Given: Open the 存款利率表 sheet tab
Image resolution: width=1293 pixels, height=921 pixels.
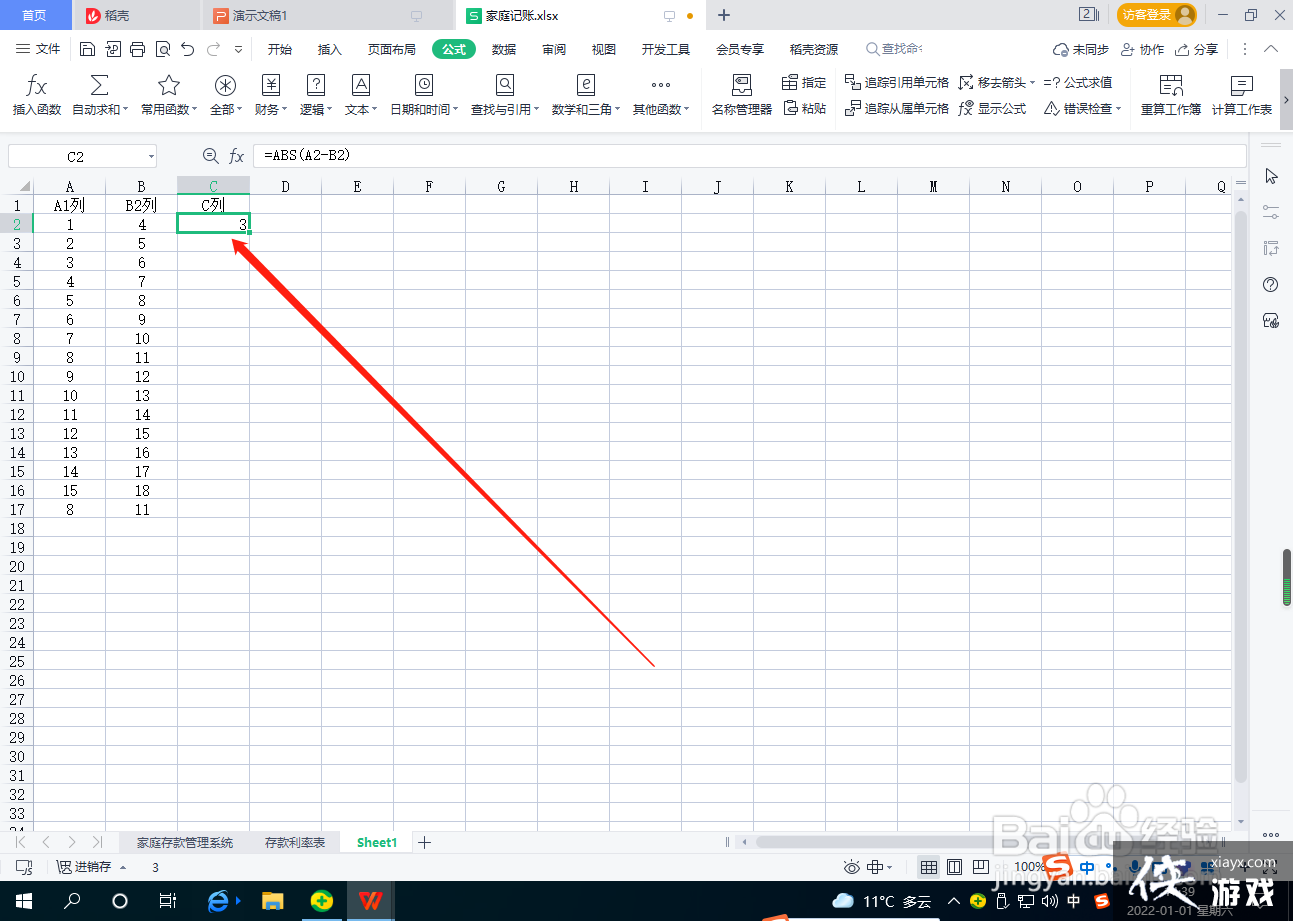Looking at the screenshot, I should 295,843.
